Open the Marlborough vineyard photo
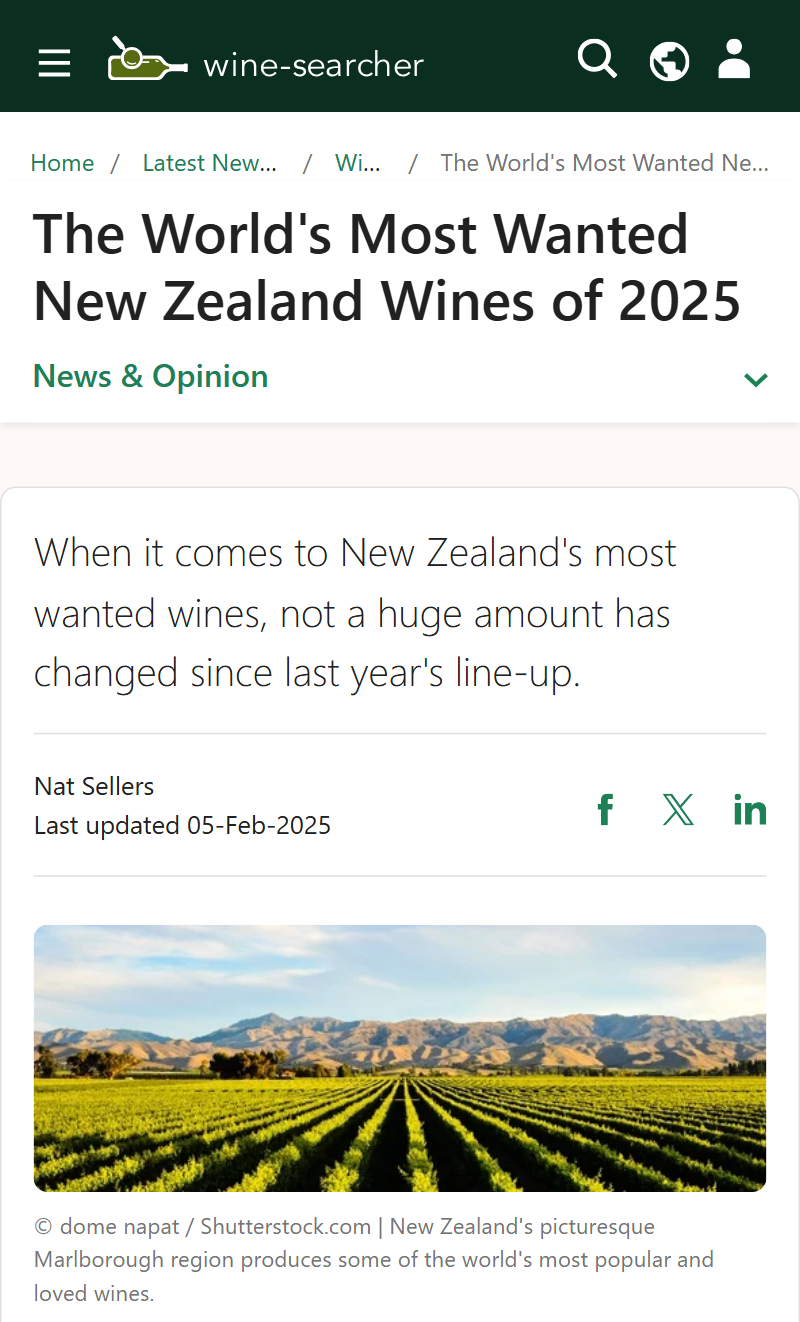This screenshot has width=800, height=1322. 400,1058
